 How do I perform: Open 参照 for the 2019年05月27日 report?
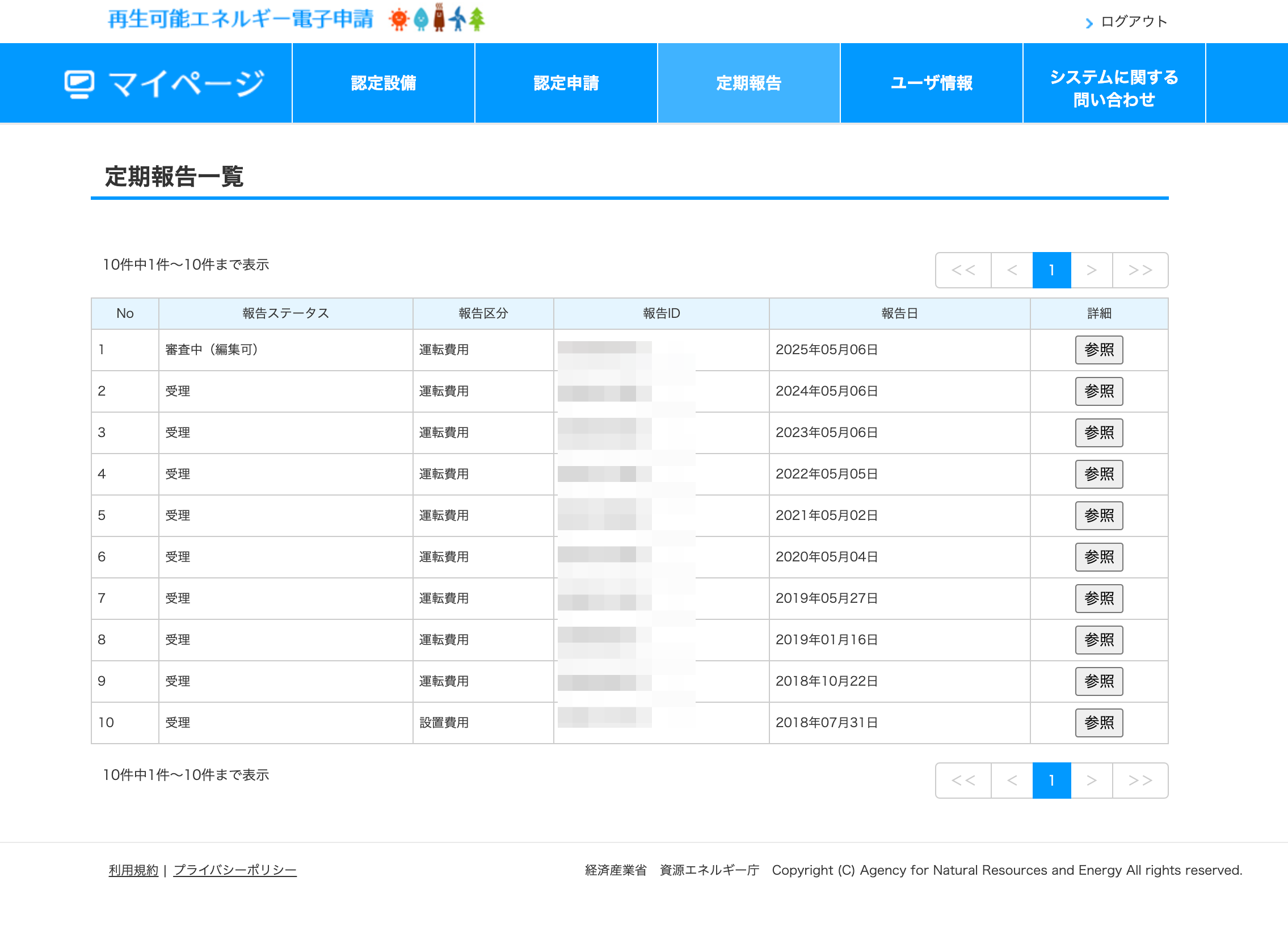(1098, 598)
